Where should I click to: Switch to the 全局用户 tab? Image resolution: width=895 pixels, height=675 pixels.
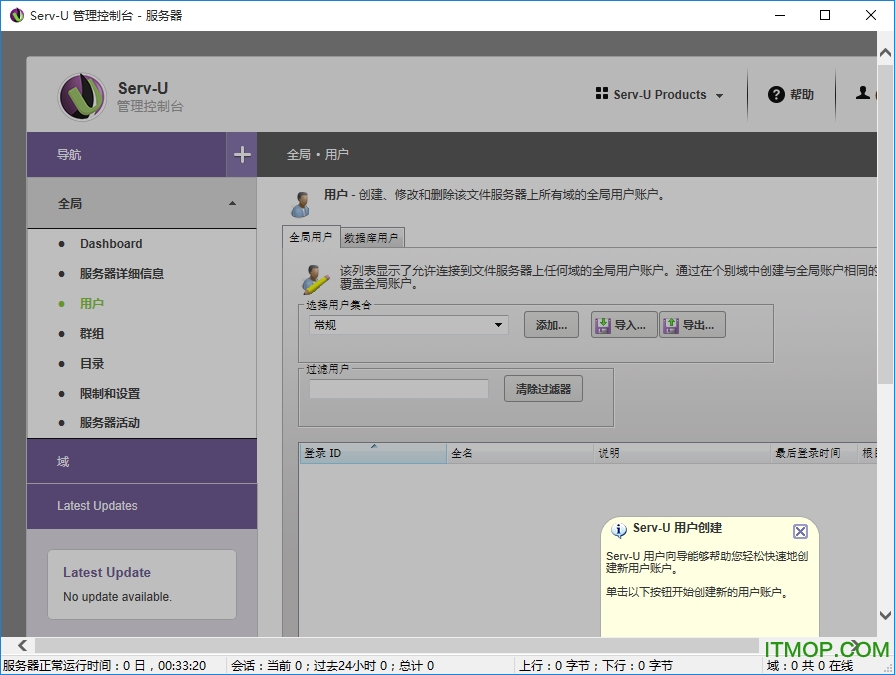pyautogui.click(x=311, y=237)
